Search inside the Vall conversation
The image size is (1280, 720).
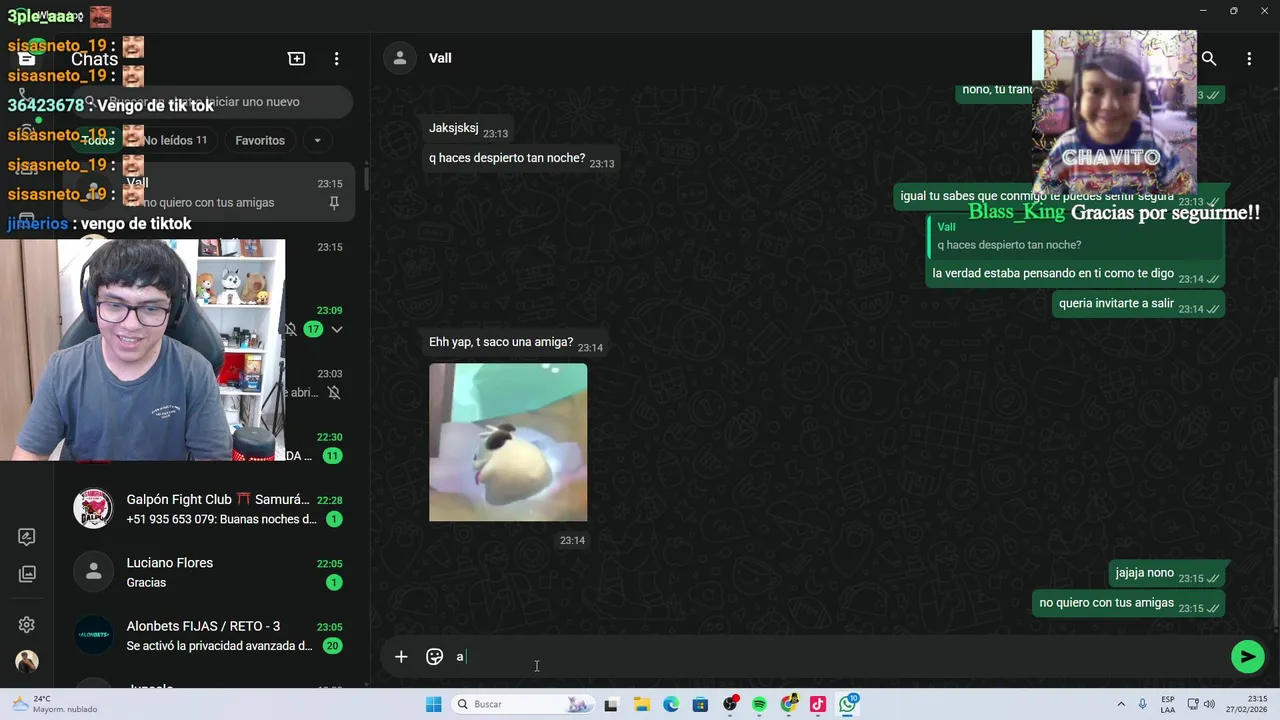(1209, 59)
